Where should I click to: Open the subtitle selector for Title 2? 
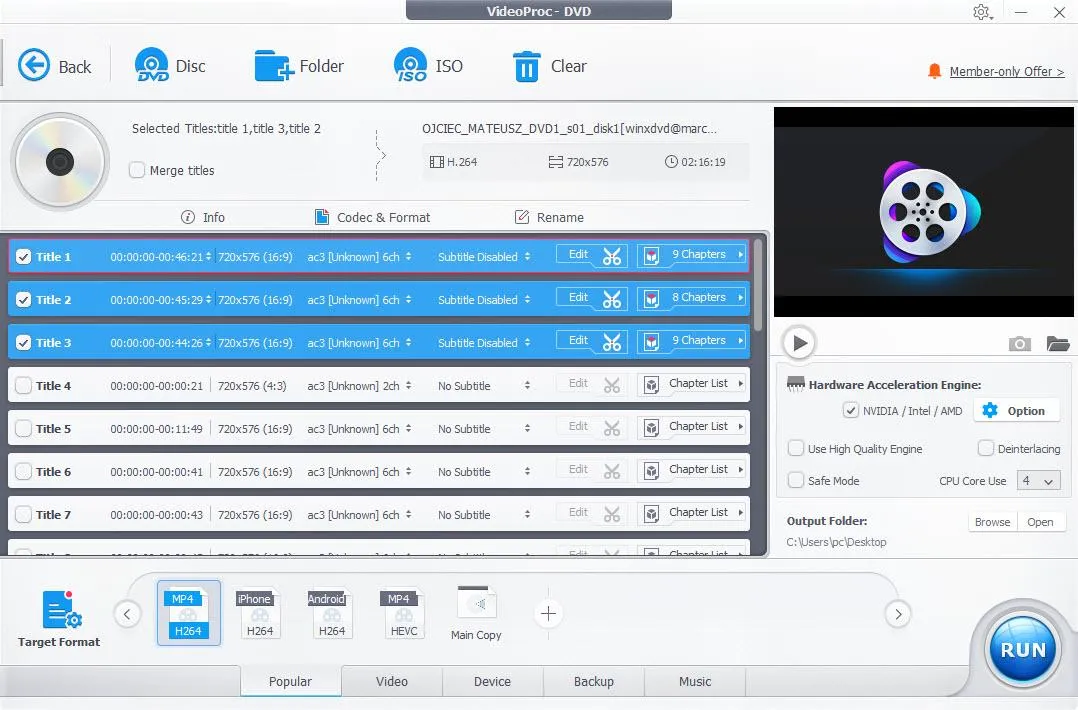483,299
